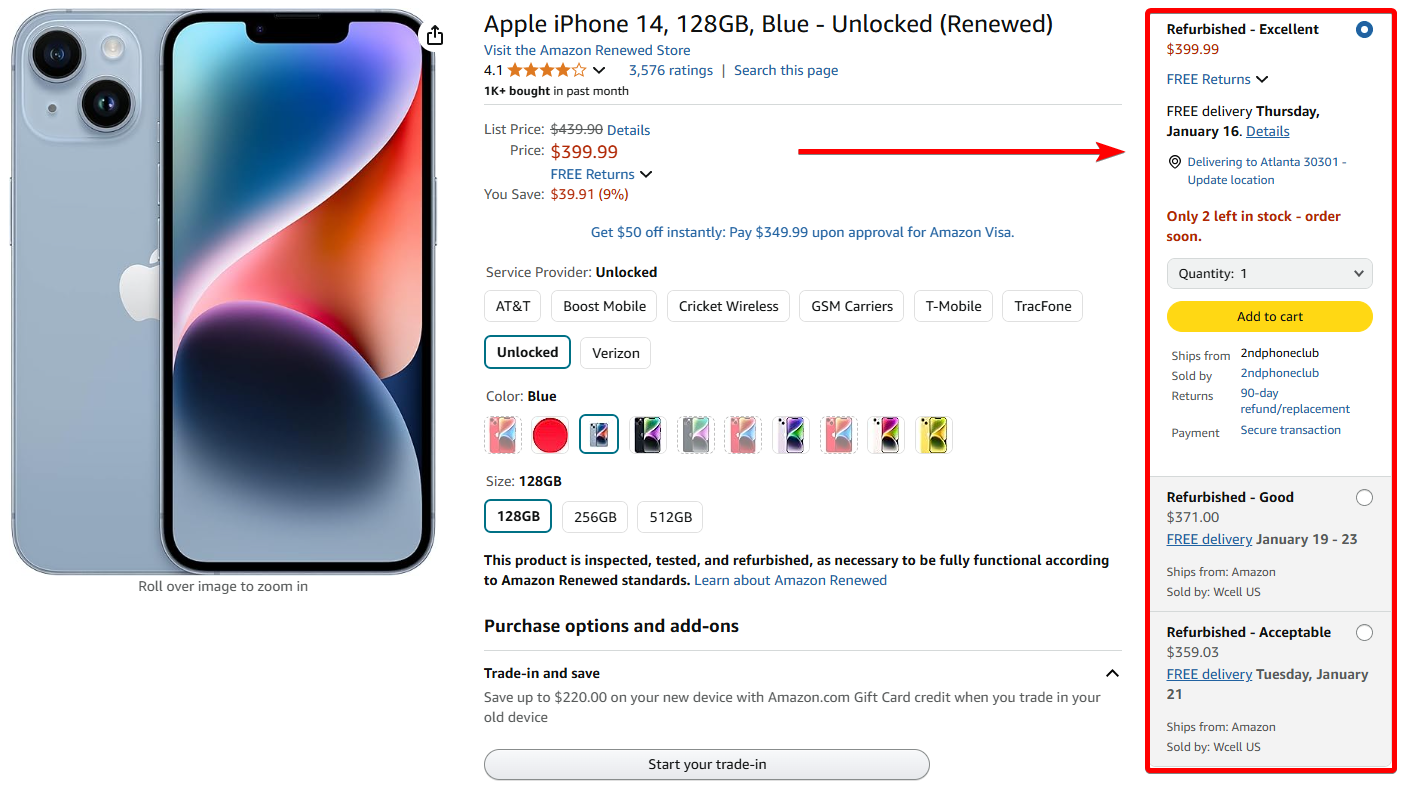The width and height of the screenshot is (1402, 788).
Task: Choose the 256GB storage size
Action: (x=594, y=517)
